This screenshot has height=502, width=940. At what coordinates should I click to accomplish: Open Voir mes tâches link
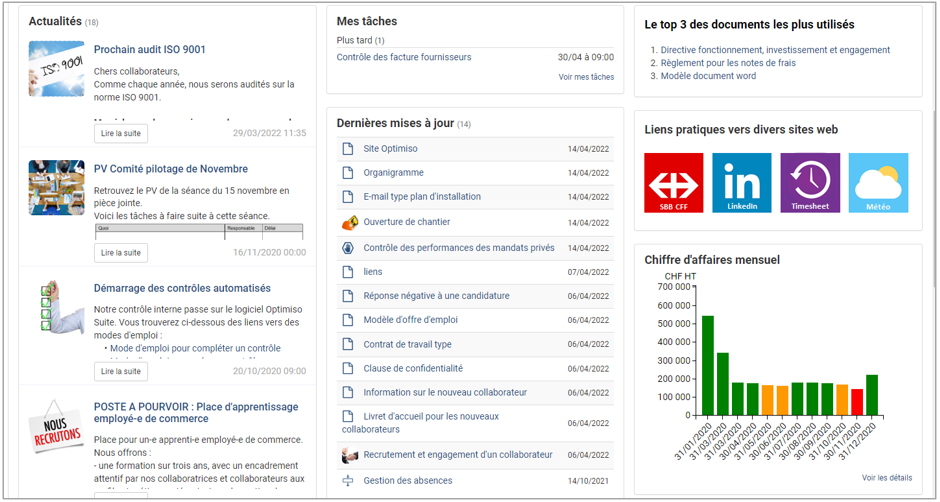coord(586,77)
